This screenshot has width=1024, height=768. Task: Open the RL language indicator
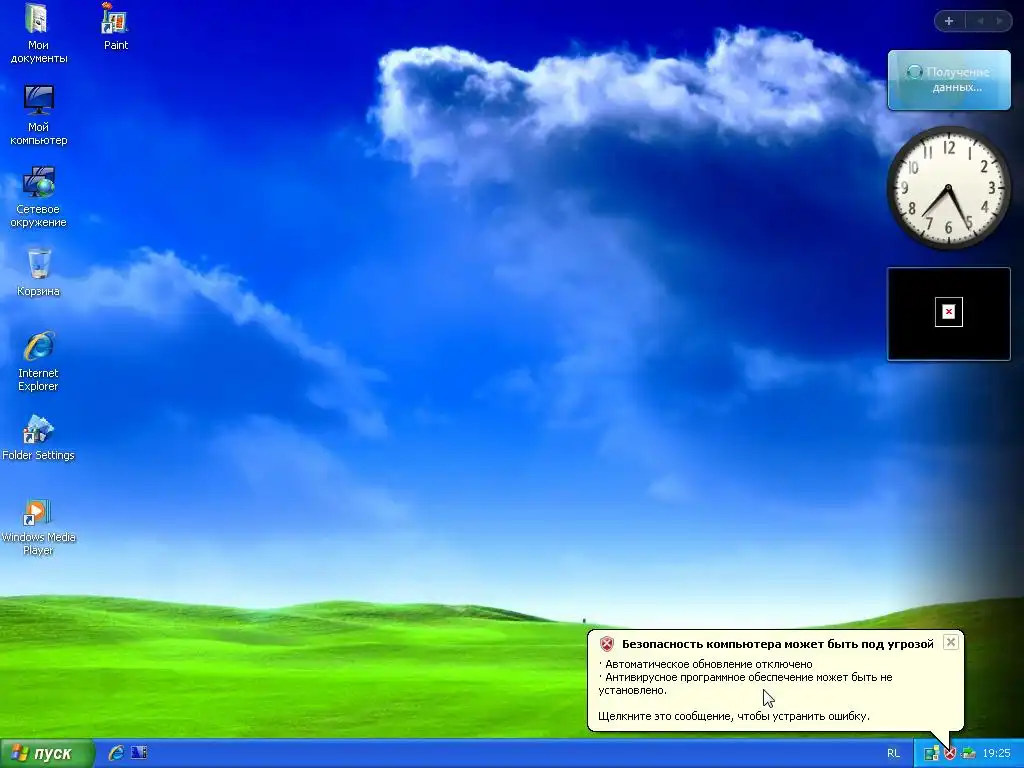893,754
